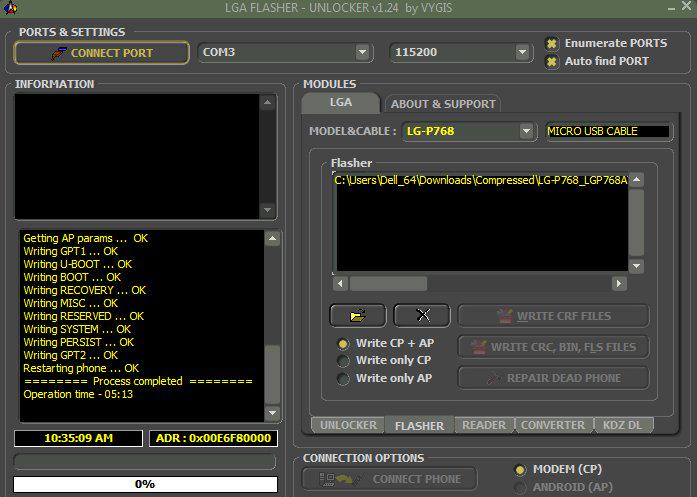Click the 'Writing GPT1 ... OK' log line

click(x=71, y=251)
